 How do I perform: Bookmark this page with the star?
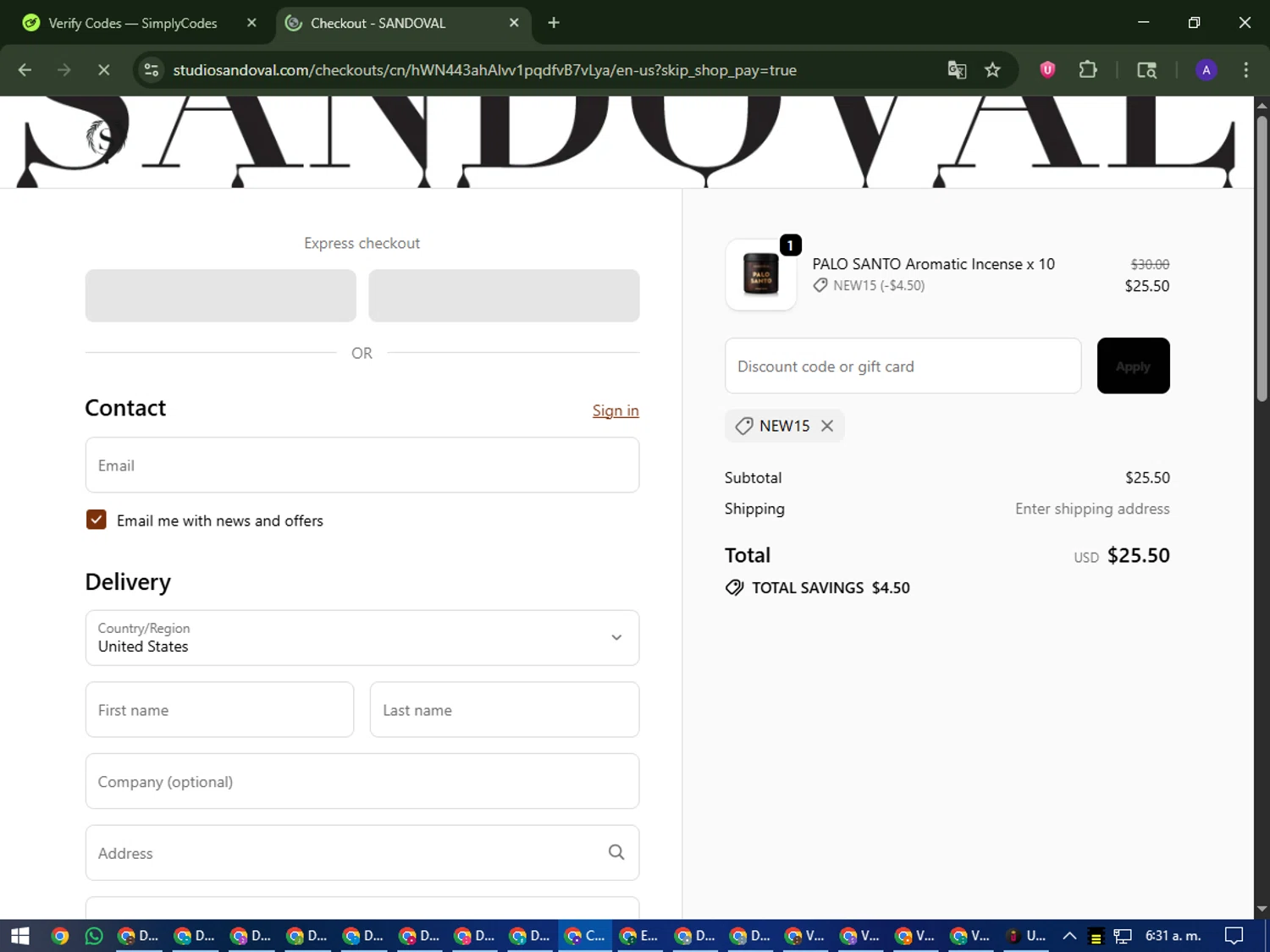pos(992,70)
